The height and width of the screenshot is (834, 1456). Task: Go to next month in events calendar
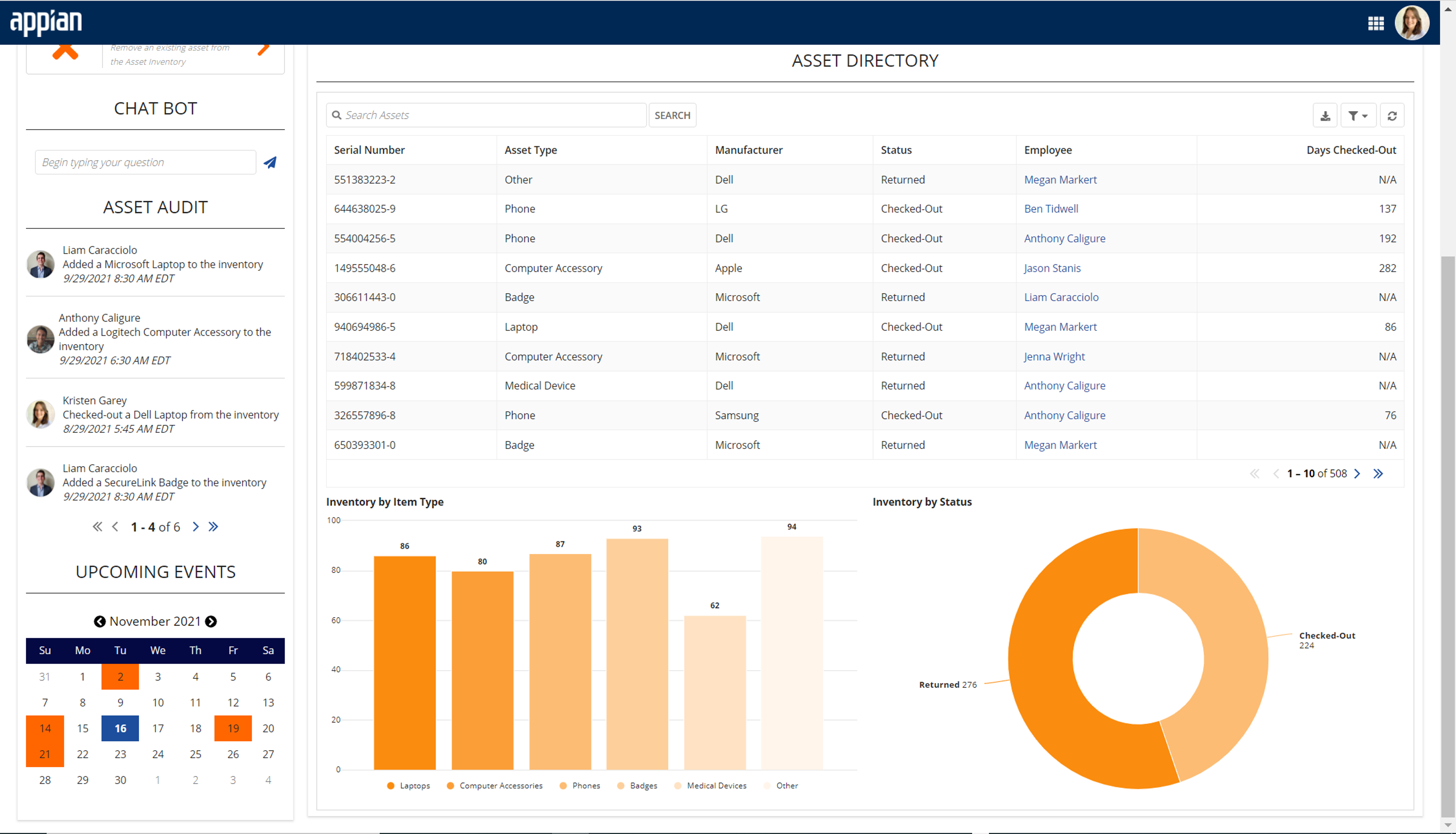tap(211, 622)
